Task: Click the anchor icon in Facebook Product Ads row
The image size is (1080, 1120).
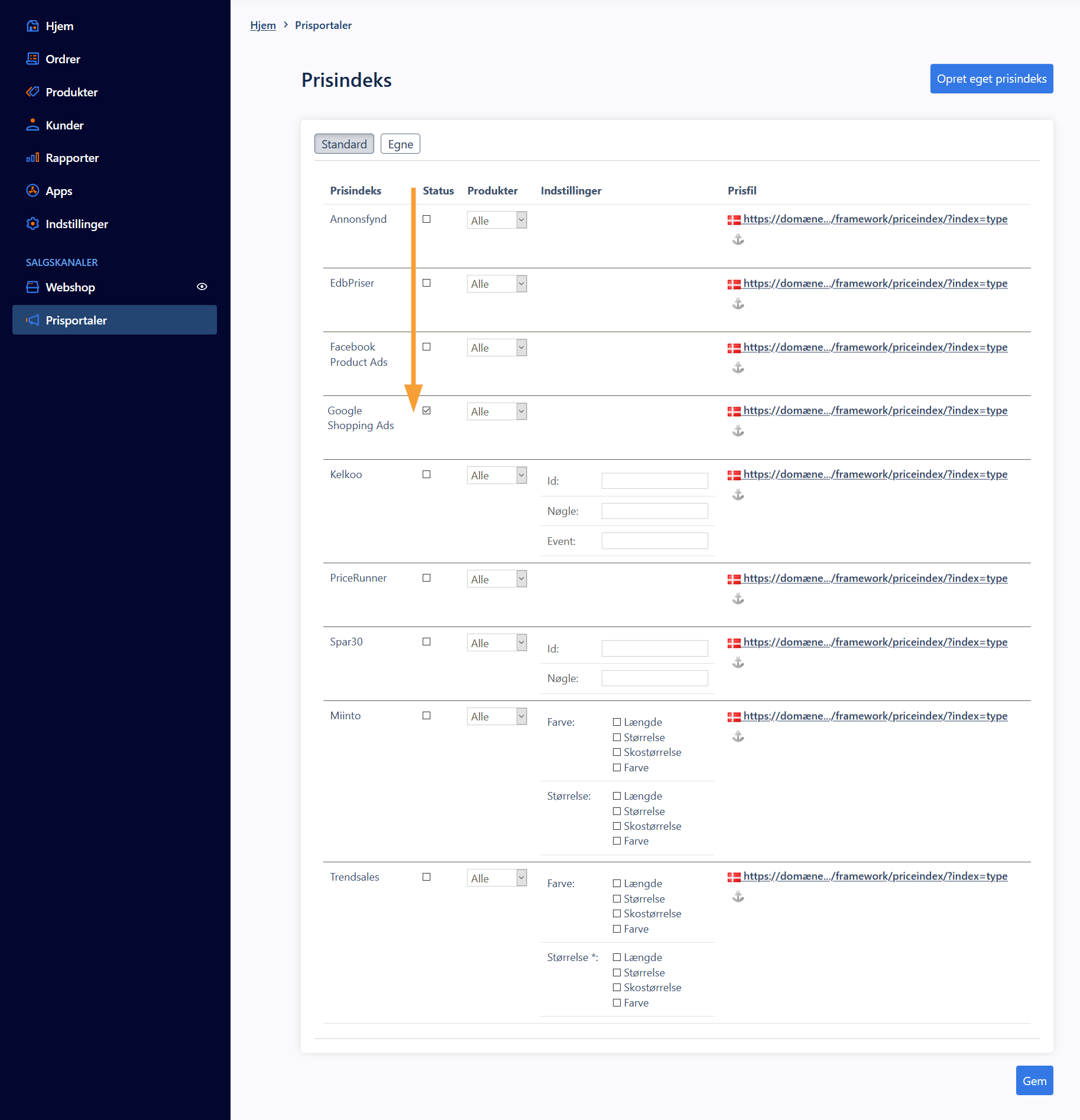Action: (738, 368)
